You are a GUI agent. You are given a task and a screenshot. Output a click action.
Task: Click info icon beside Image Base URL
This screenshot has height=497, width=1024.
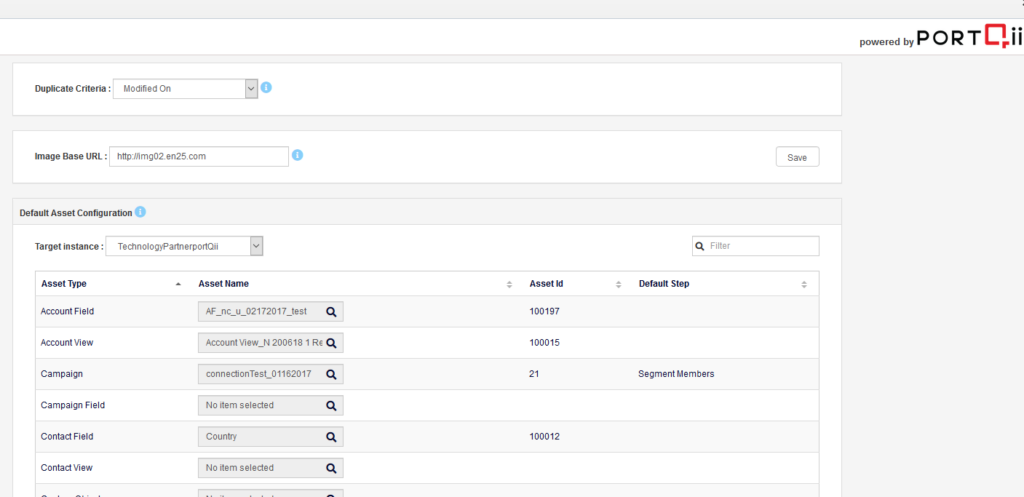(x=297, y=155)
